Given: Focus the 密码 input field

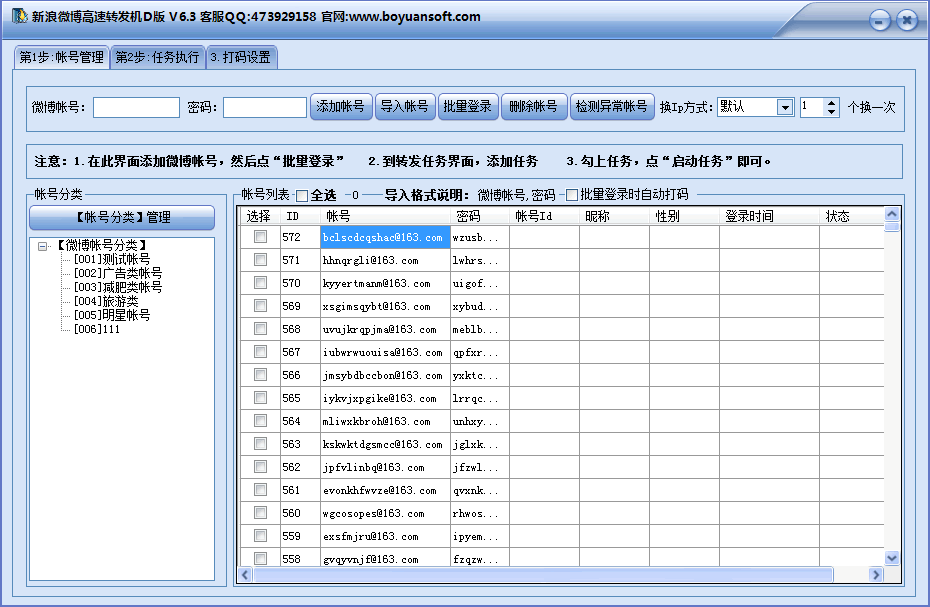Looking at the screenshot, I should pos(265,107).
